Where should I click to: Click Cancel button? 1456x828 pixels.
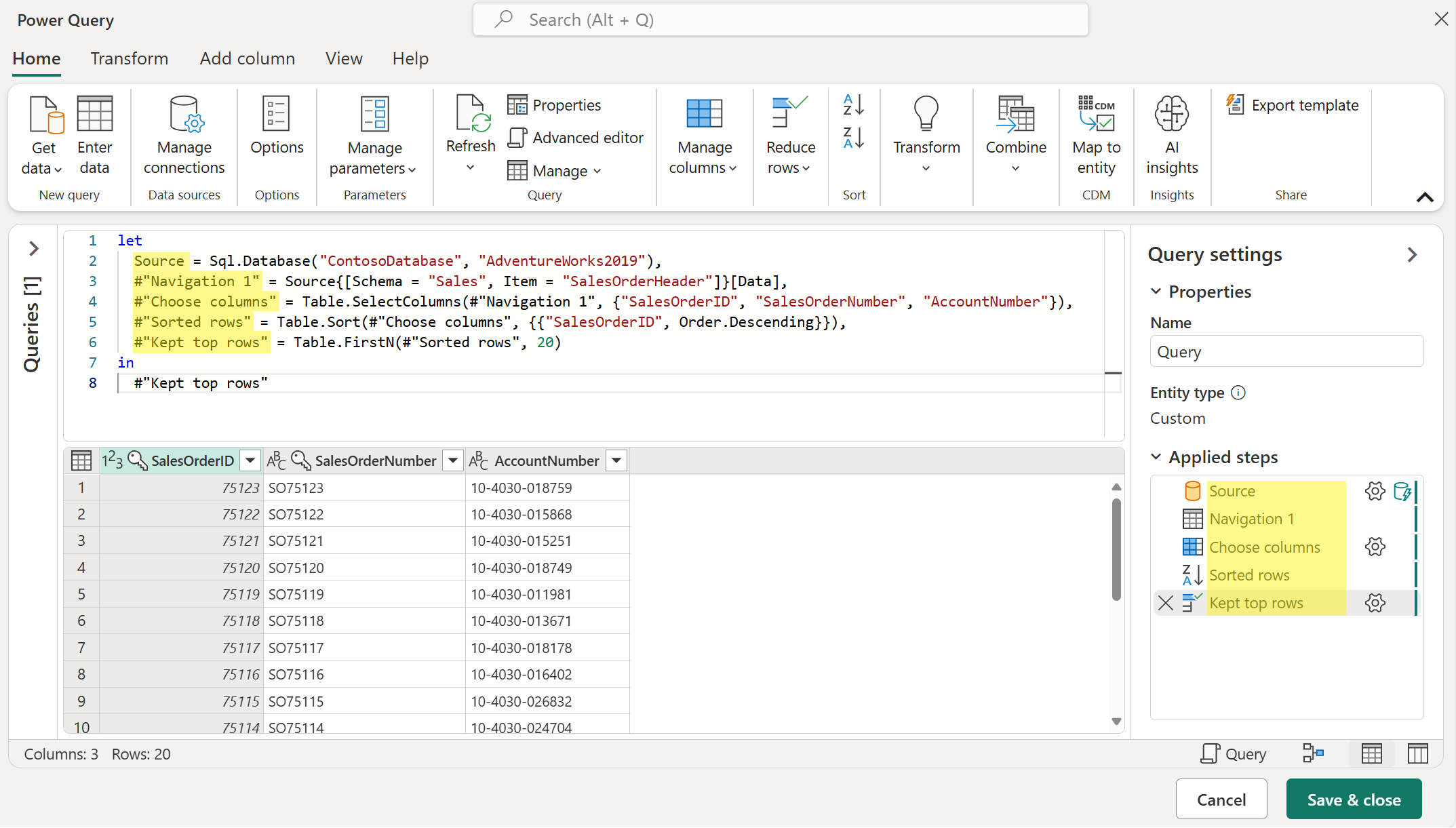click(1222, 798)
